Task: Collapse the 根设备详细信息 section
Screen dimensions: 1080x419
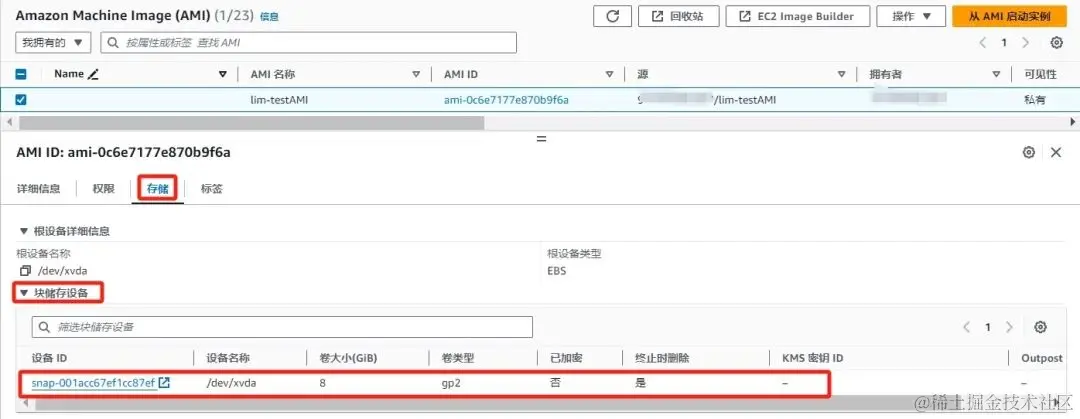Action: (64, 231)
